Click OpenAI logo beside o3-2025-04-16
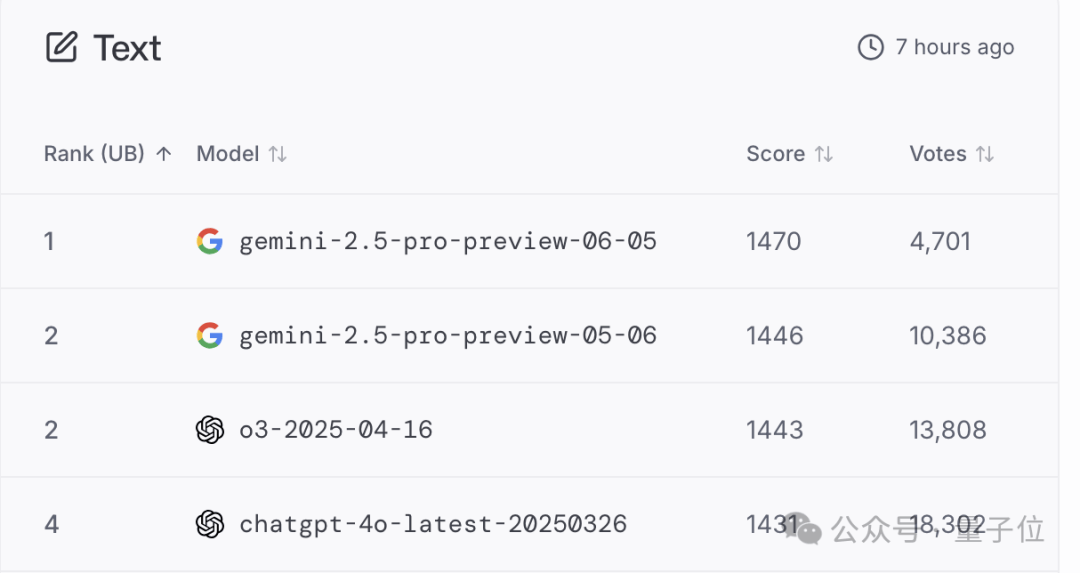The width and height of the screenshot is (1080, 573). point(210,430)
